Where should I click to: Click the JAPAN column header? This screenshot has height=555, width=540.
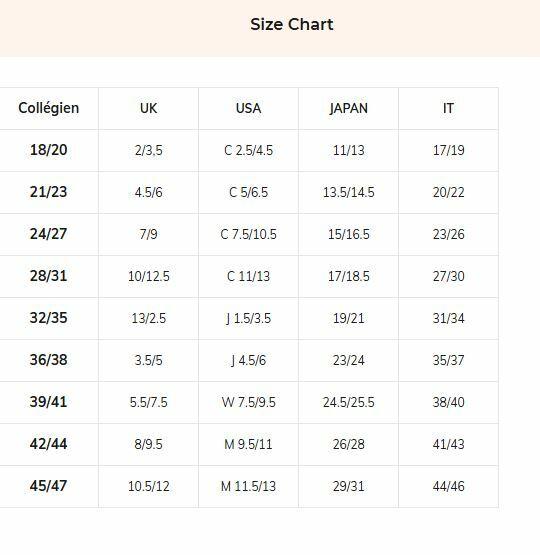pyautogui.click(x=349, y=108)
